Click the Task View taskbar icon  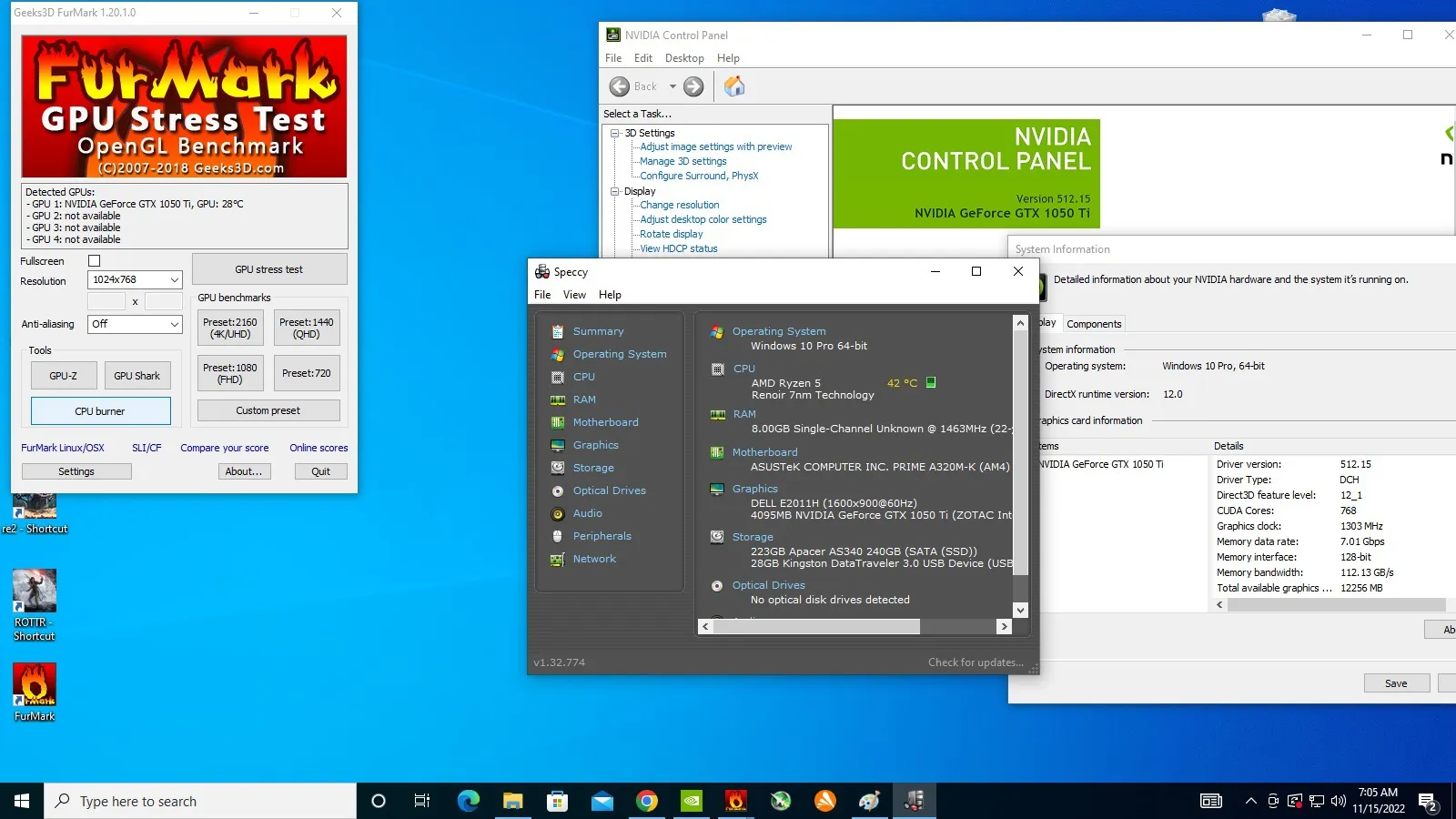422,801
